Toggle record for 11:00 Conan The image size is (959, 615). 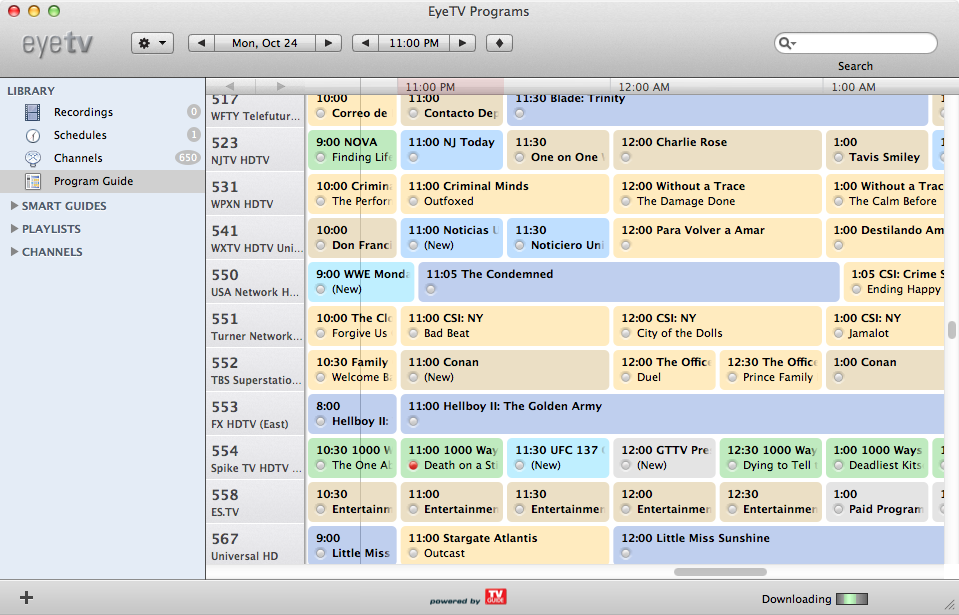coord(413,377)
